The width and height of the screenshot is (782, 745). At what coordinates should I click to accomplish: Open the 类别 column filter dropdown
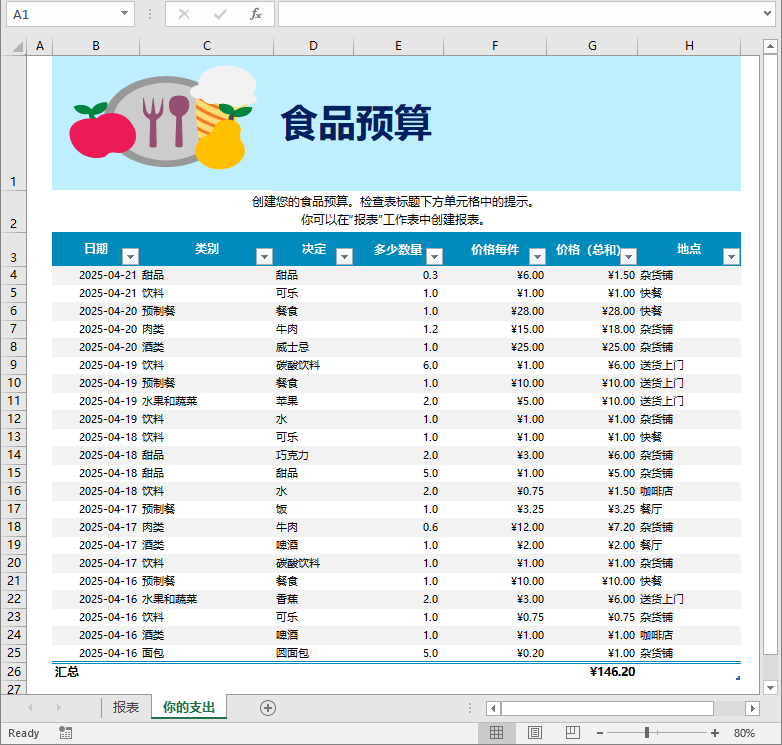[x=264, y=256]
